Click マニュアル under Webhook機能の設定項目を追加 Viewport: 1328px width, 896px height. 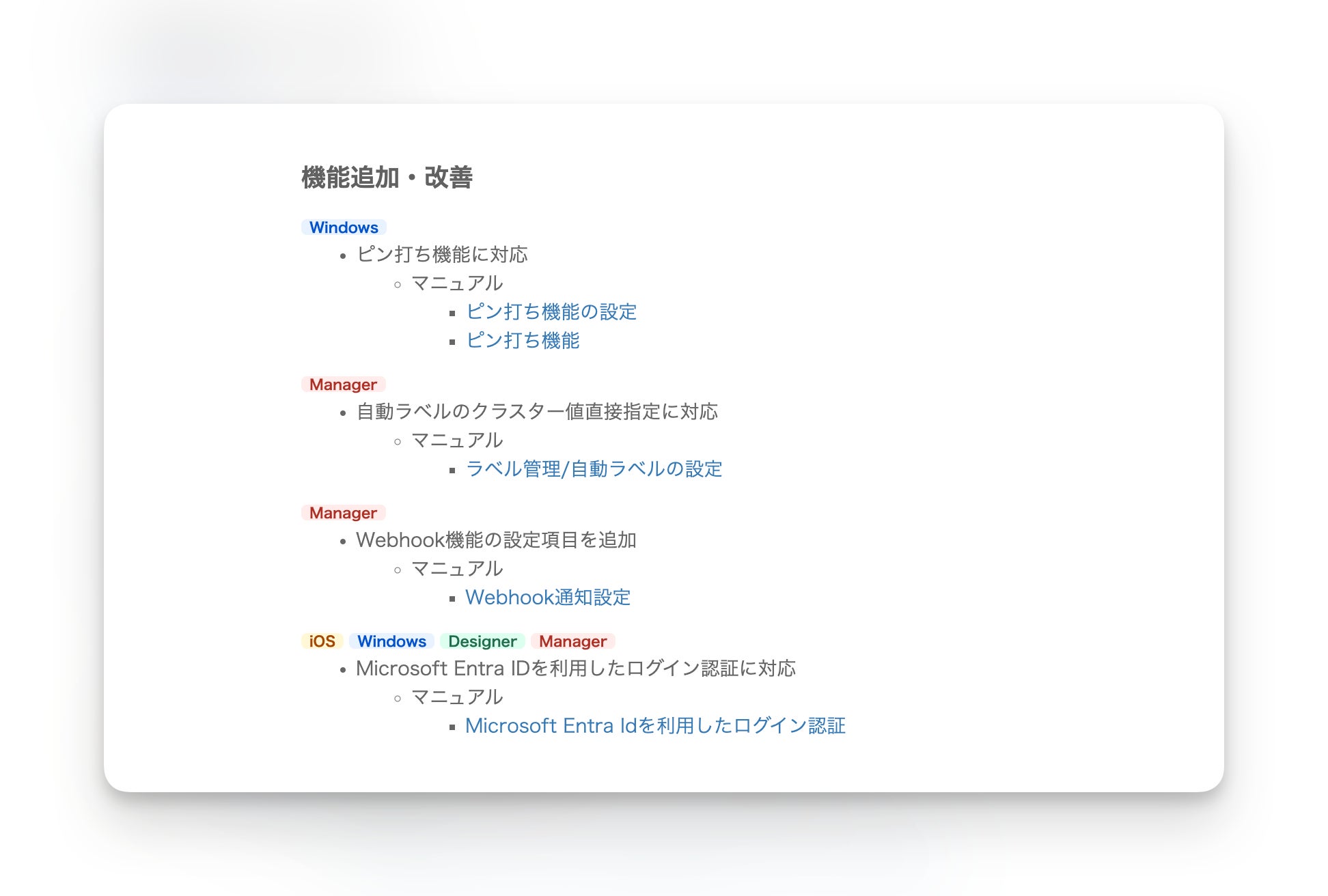[457, 569]
